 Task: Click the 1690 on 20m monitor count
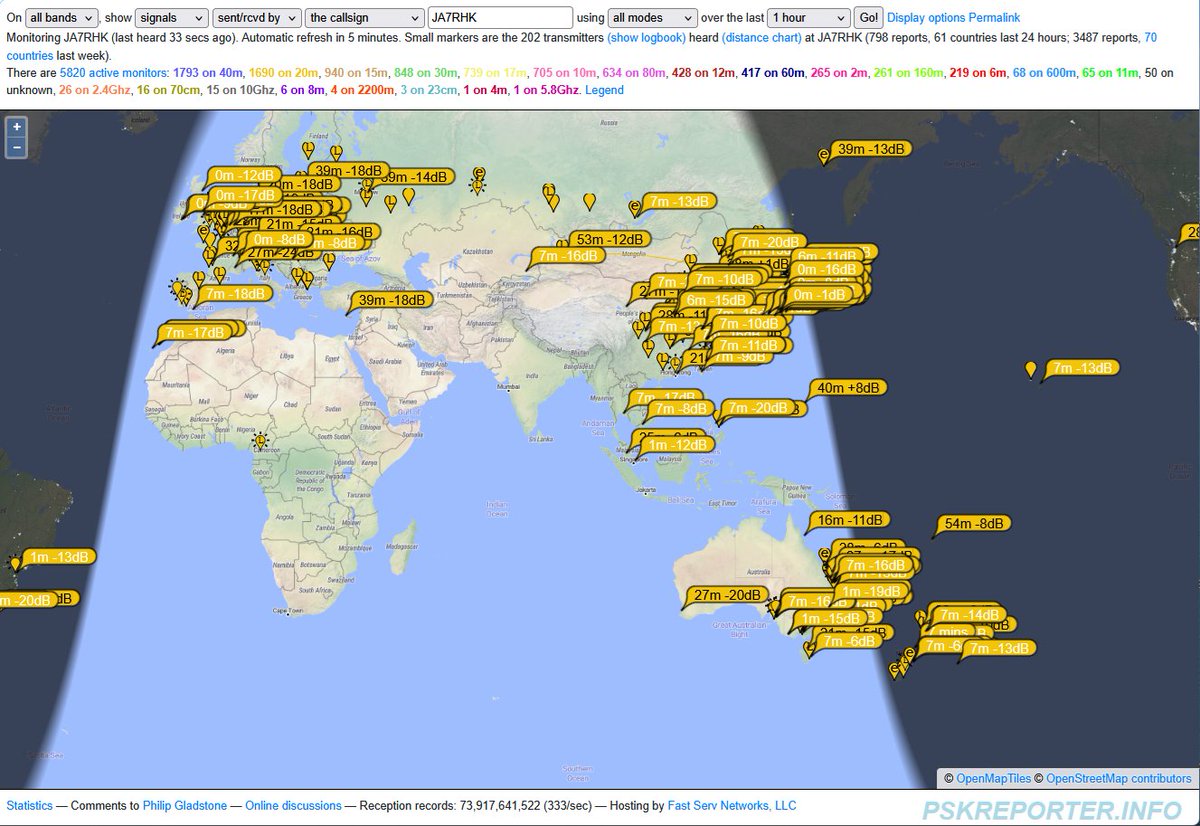[281, 74]
